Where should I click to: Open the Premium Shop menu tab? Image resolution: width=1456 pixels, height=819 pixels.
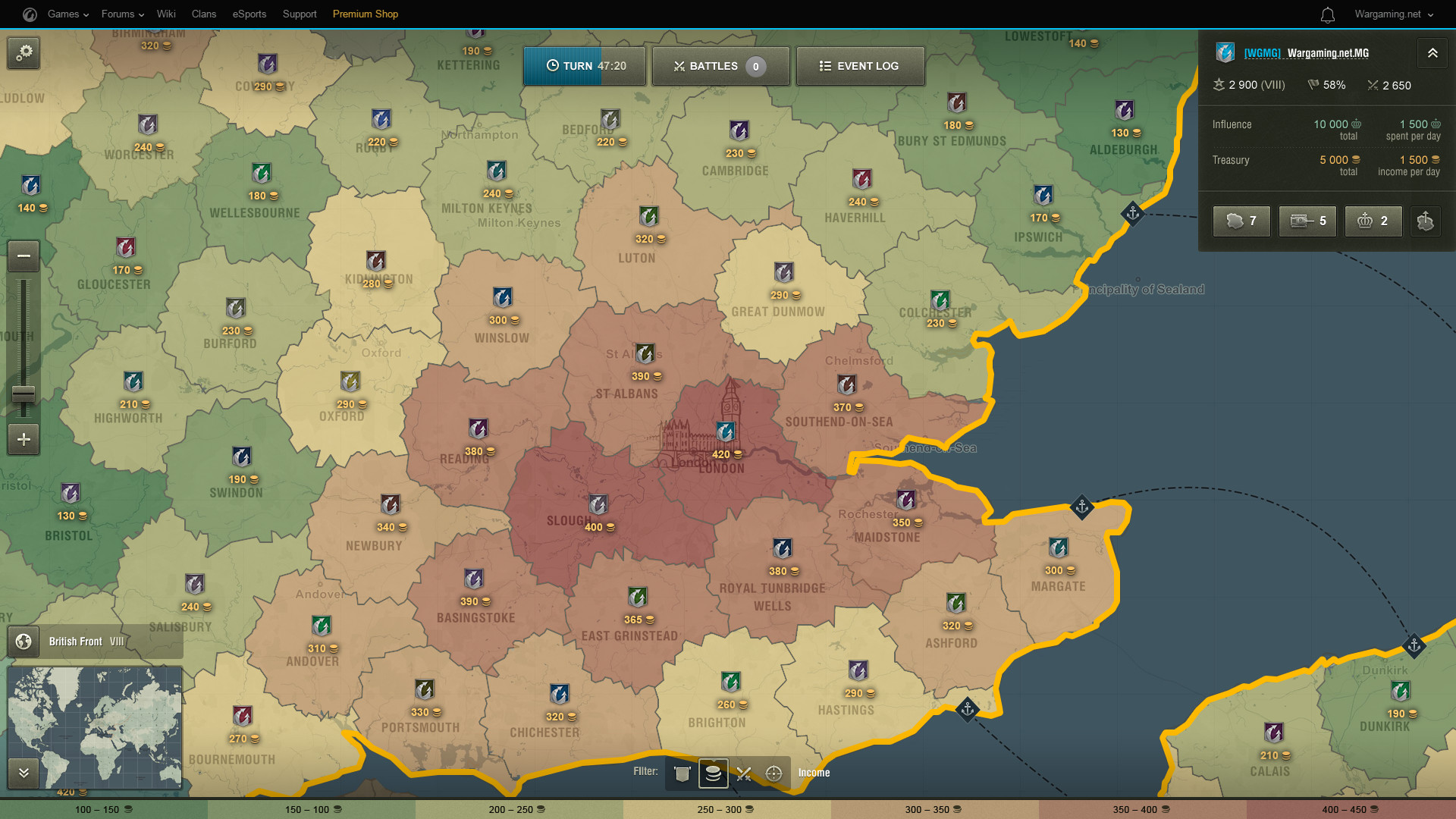pyautogui.click(x=365, y=14)
